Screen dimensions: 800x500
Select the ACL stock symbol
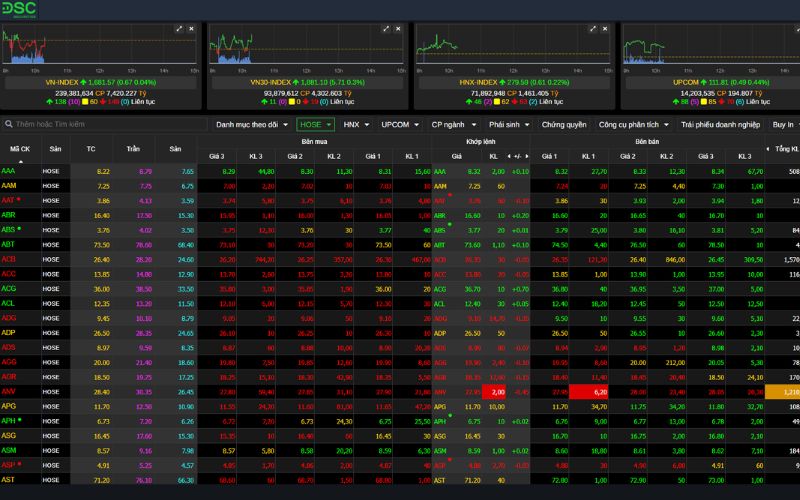[x=8, y=304]
